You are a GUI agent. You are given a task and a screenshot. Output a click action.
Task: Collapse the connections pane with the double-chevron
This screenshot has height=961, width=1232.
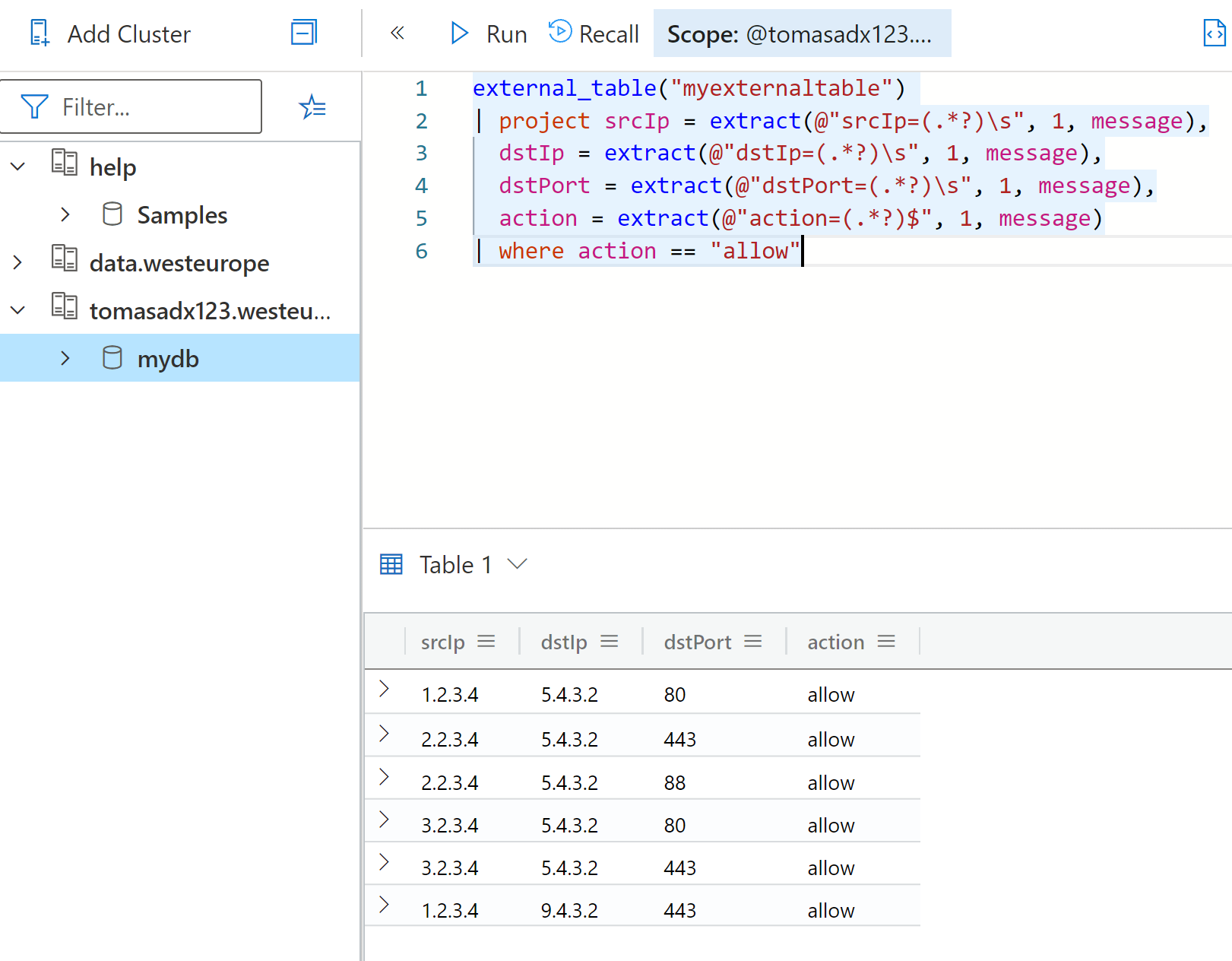397,33
